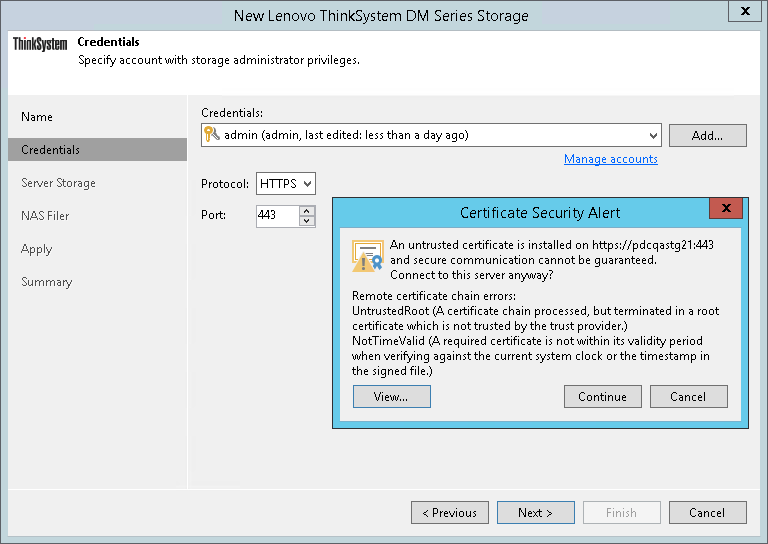Click the 'Credentials:' field label
The image size is (768, 544).
232,113
